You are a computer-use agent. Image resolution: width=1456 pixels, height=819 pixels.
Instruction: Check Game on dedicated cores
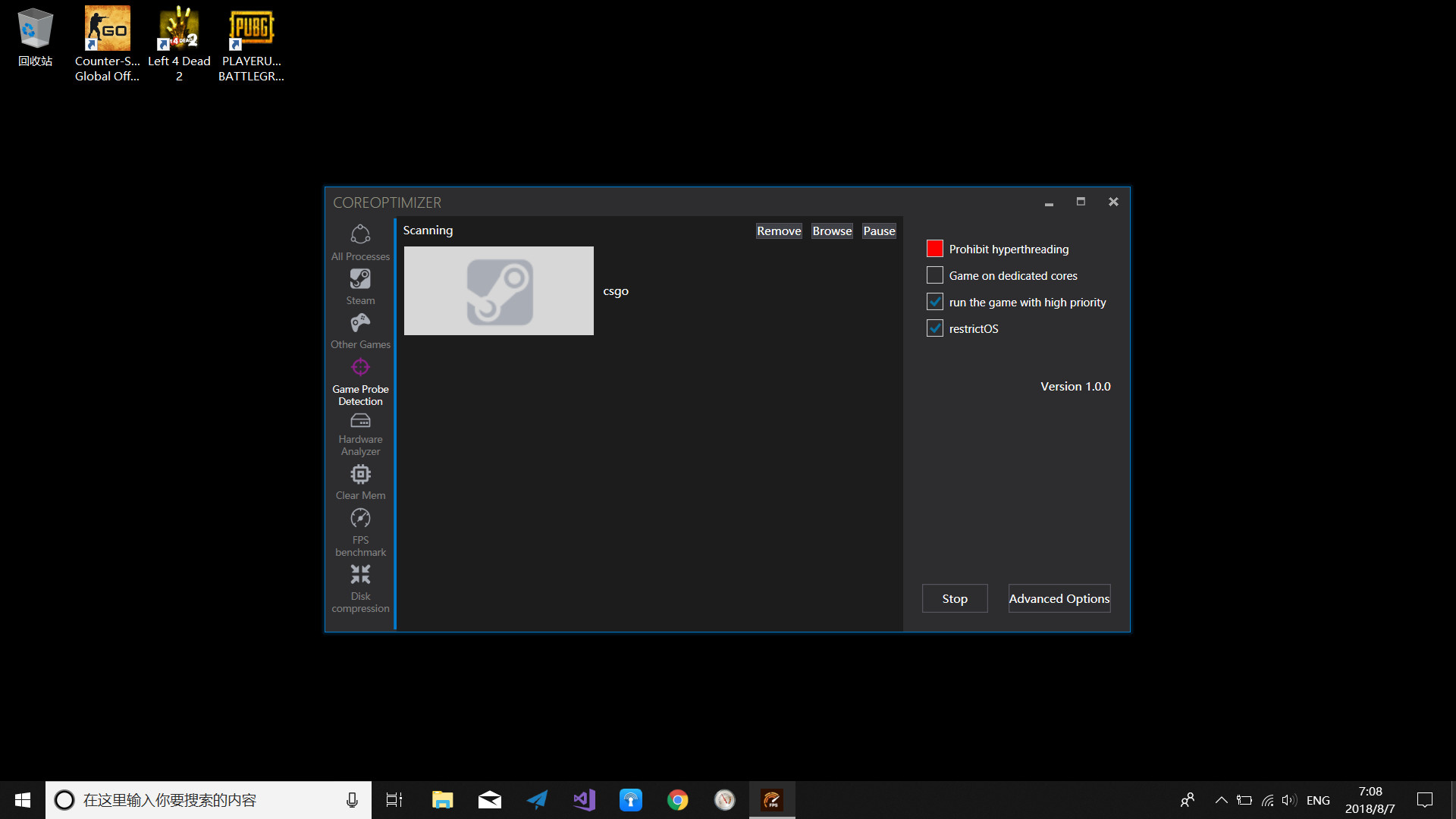pos(934,275)
